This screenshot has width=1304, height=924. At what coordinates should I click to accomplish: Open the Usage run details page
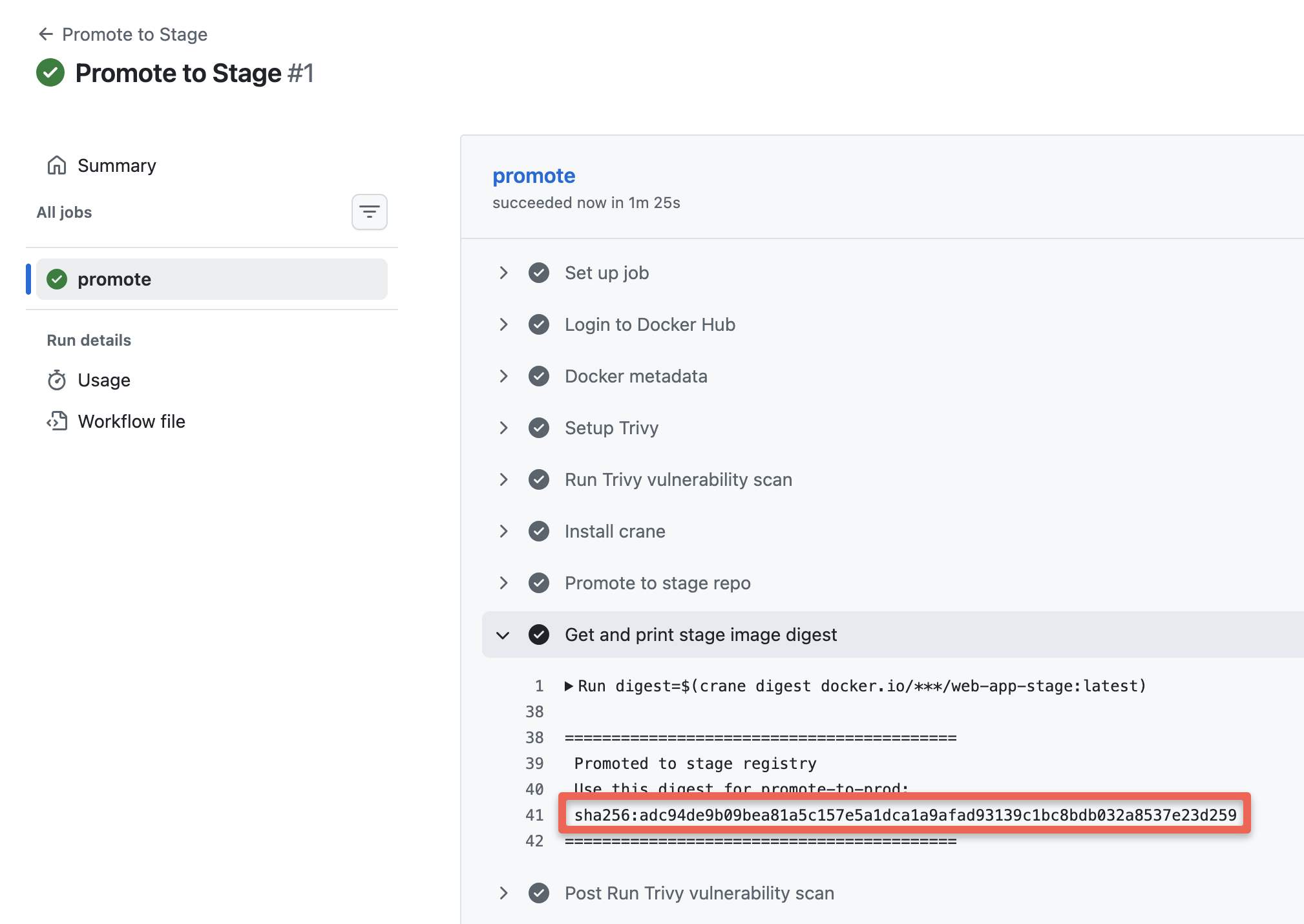pyautogui.click(x=104, y=380)
